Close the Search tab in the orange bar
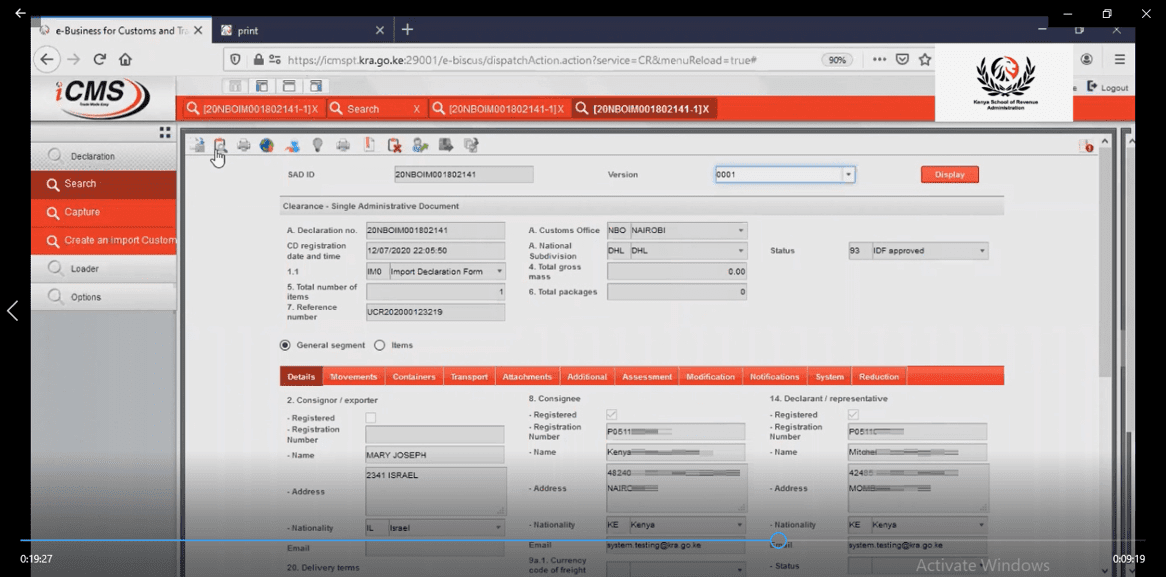This screenshot has height=577, width=1166. click(416, 109)
